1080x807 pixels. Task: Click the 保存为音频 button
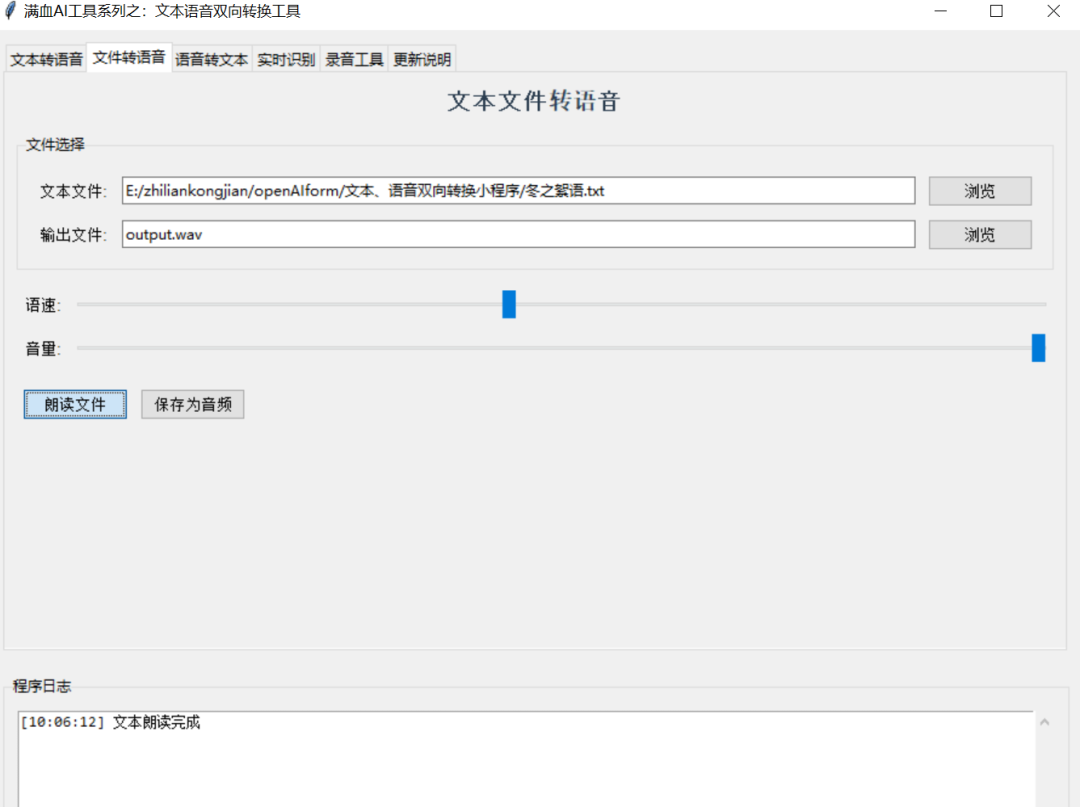(193, 405)
